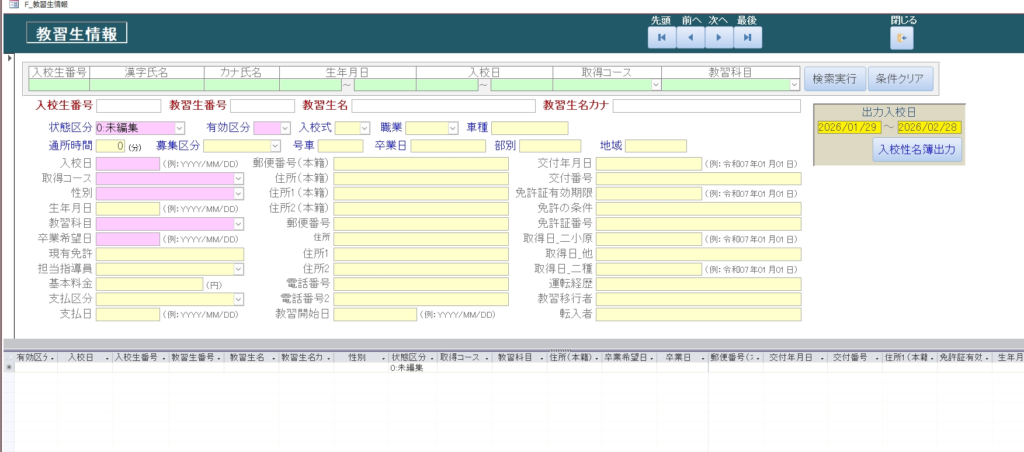
Task: Expand 入校式 dropdown
Action: click(x=364, y=128)
